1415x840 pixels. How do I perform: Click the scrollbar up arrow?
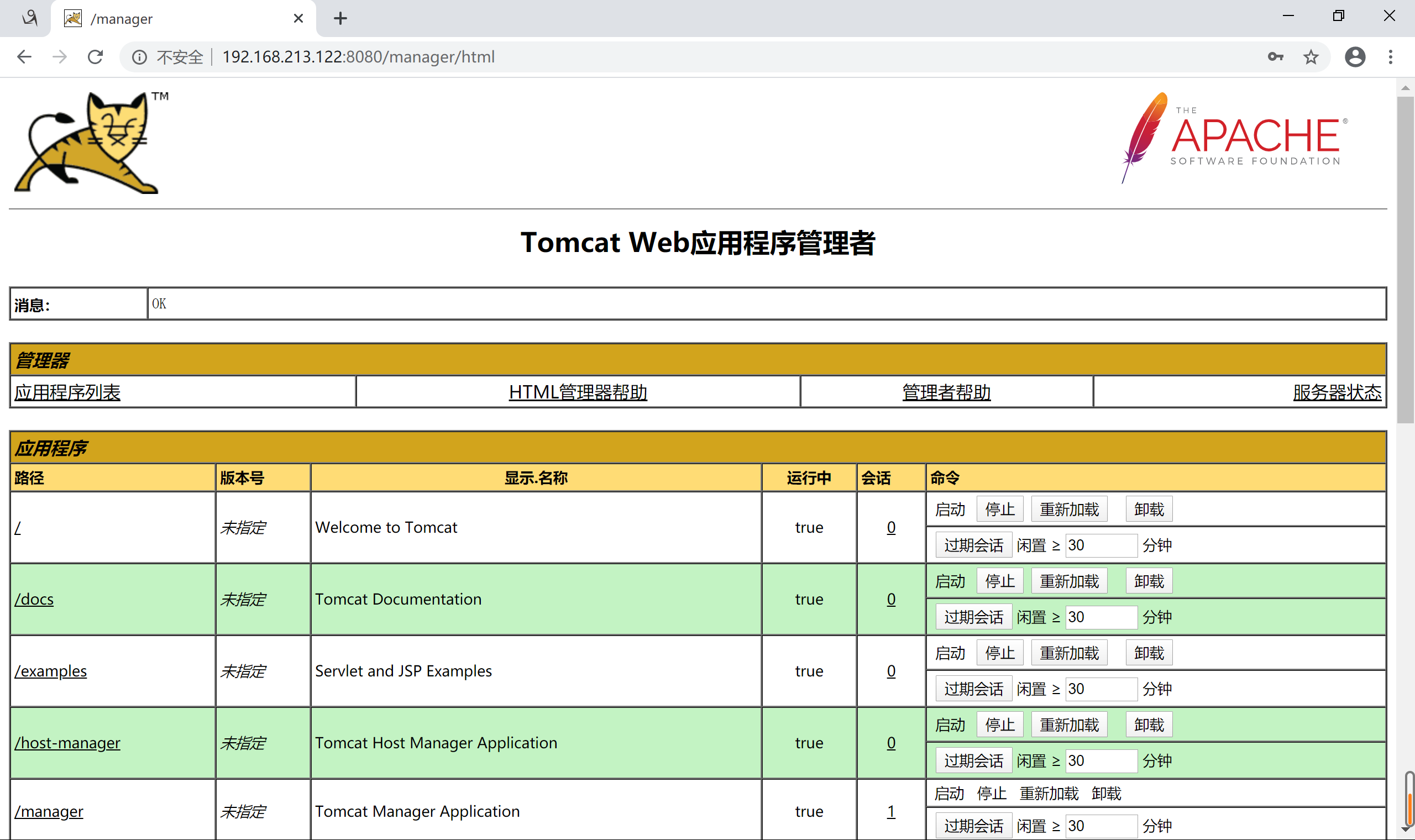click(x=1406, y=88)
